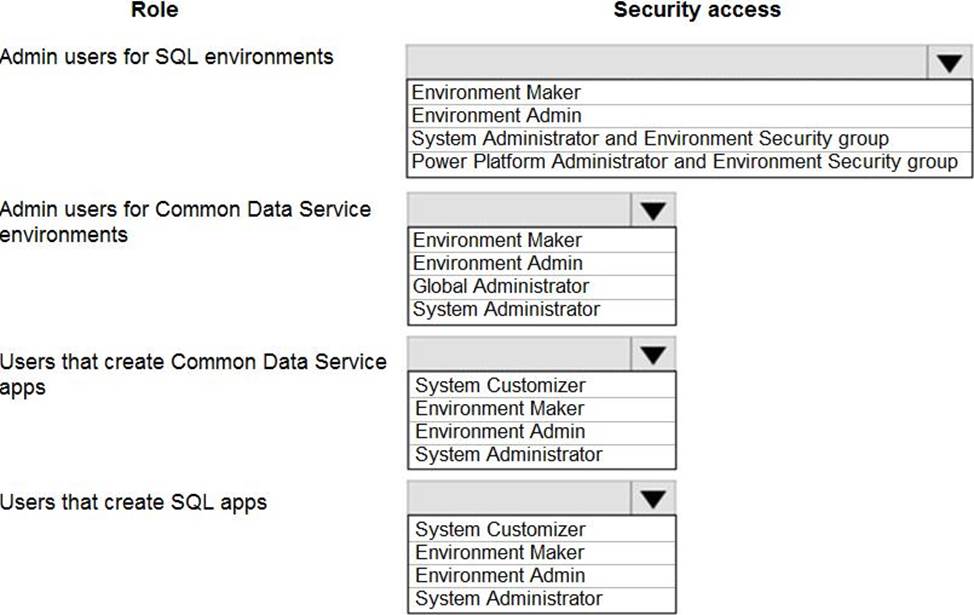Select Power Platform Administrator and Environment Security group
Screen dimensions: 974x615
pos(684,162)
